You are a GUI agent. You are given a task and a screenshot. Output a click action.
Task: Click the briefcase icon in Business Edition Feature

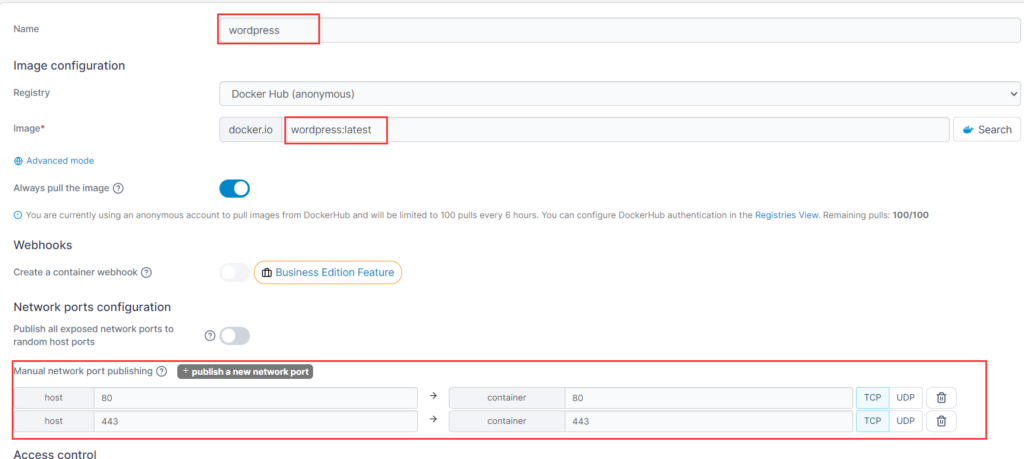pyautogui.click(x=266, y=272)
